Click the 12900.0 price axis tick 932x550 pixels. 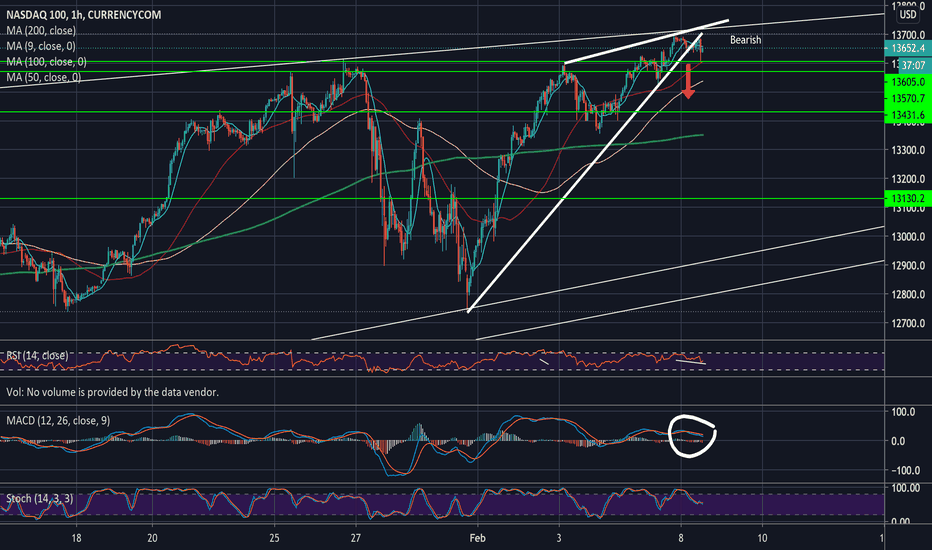908,265
